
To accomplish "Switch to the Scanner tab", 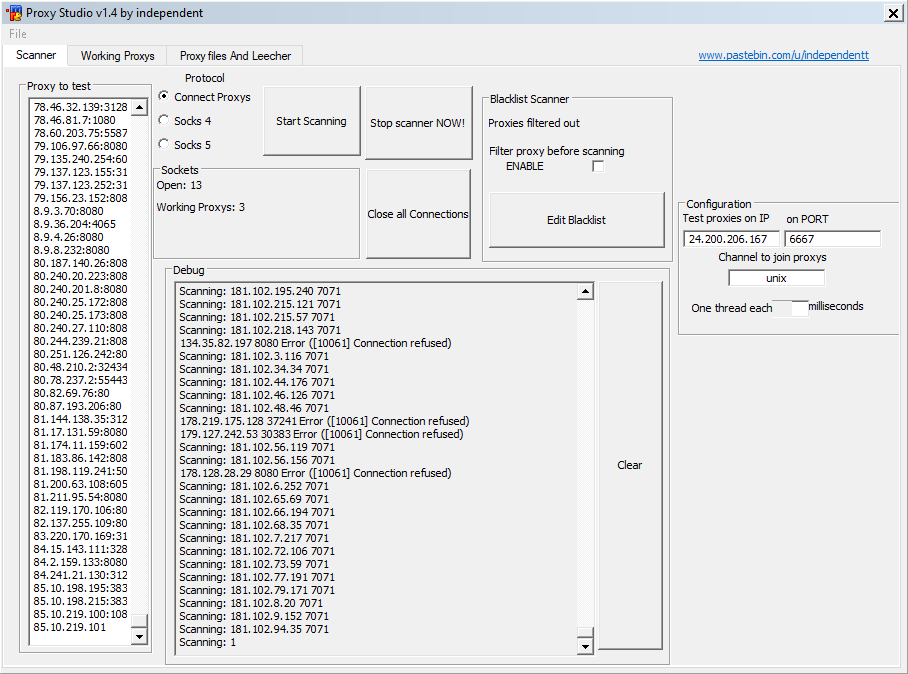I will [x=36, y=55].
